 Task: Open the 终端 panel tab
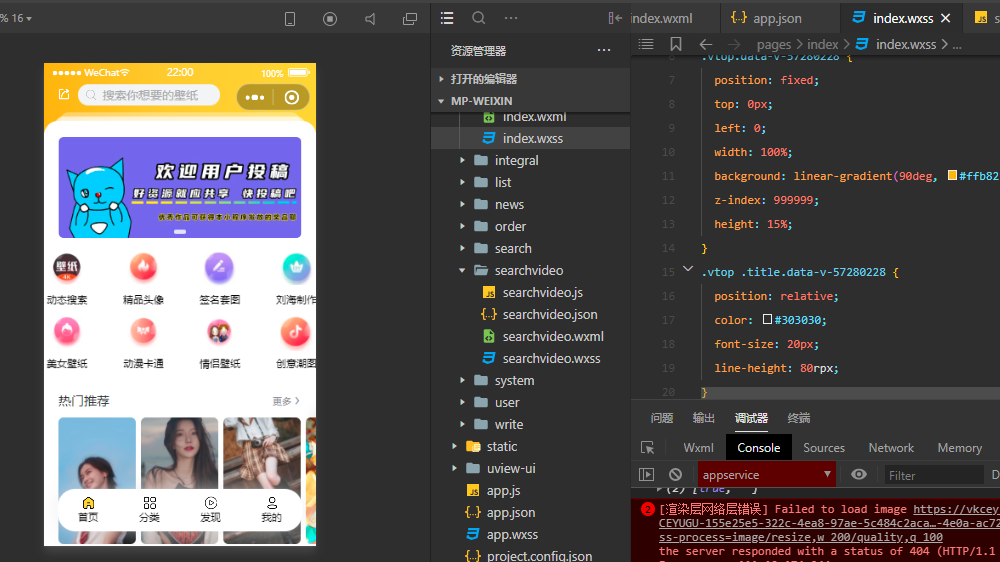click(798, 418)
